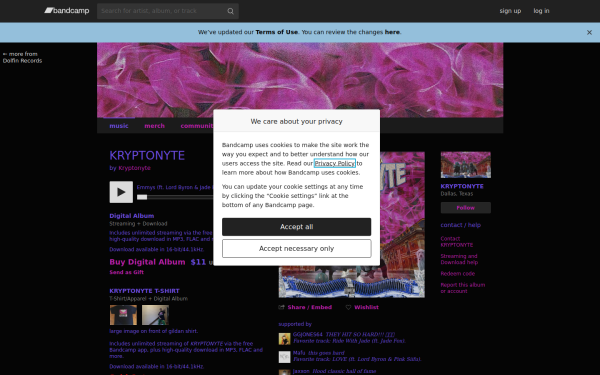Open KRYPTONYTE band name in sidebar
The height and width of the screenshot is (375, 600).
tap(462, 186)
